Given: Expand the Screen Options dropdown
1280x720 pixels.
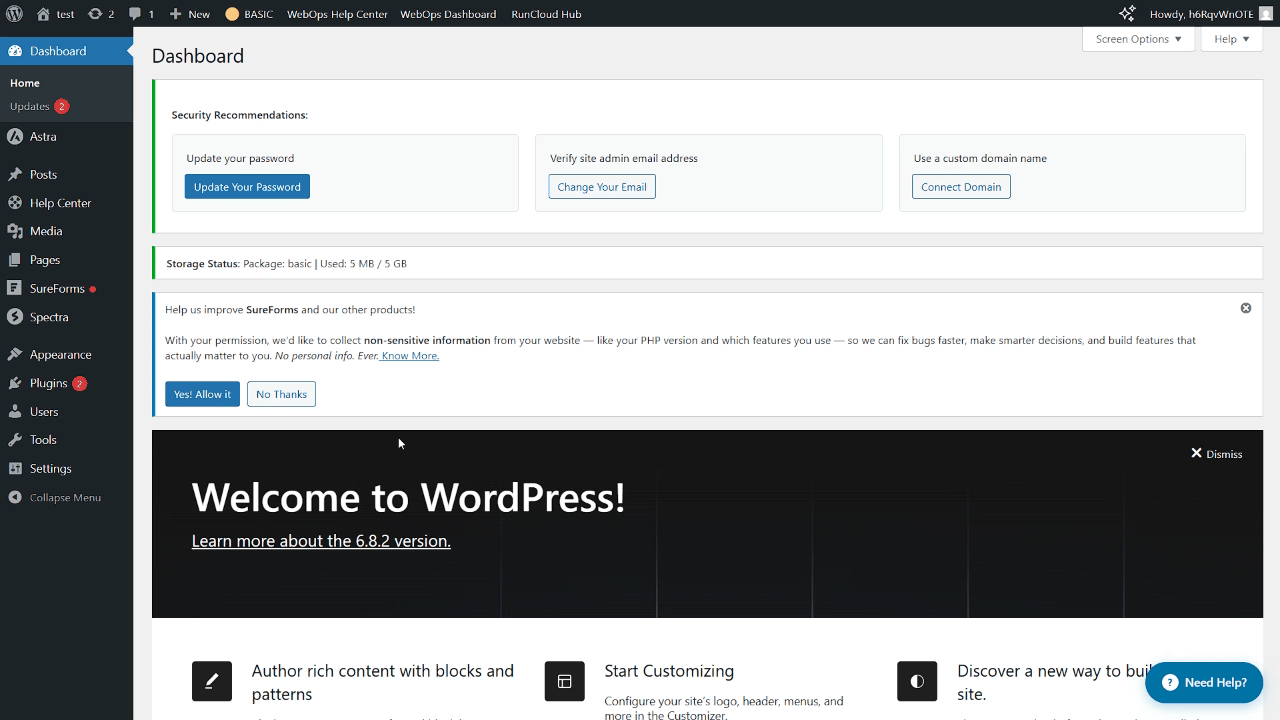Looking at the screenshot, I should [x=1138, y=39].
